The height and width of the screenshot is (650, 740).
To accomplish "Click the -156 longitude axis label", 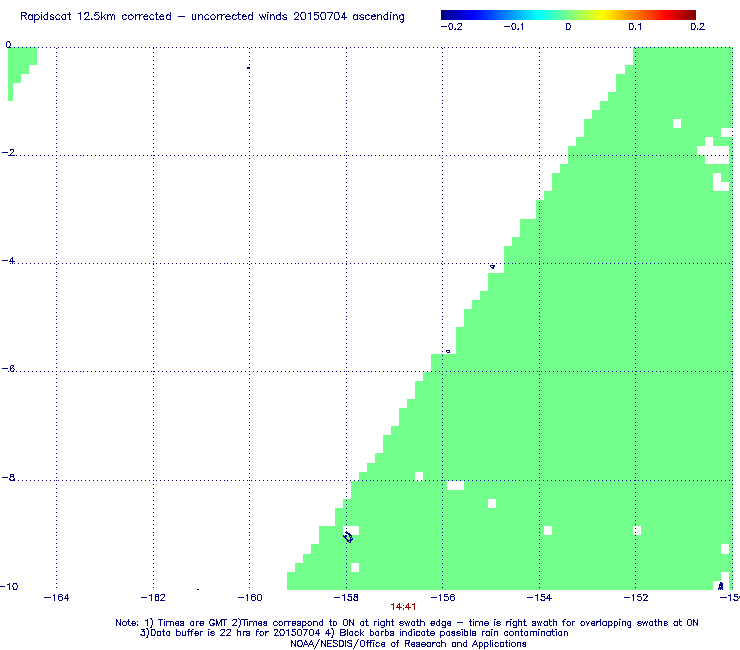I will 443,598.
